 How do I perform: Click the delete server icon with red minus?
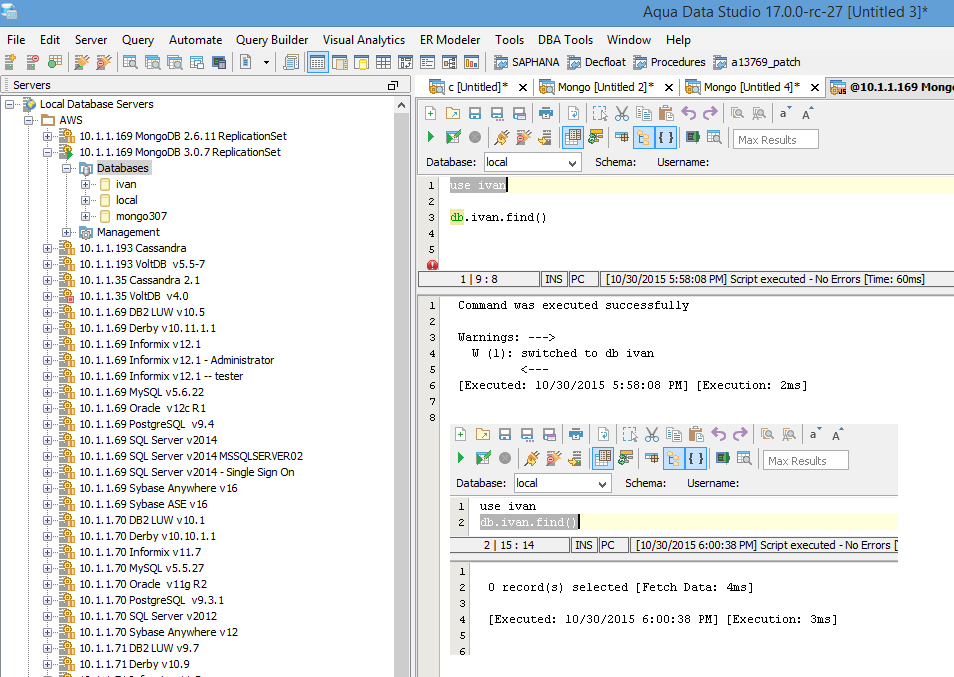pos(33,62)
